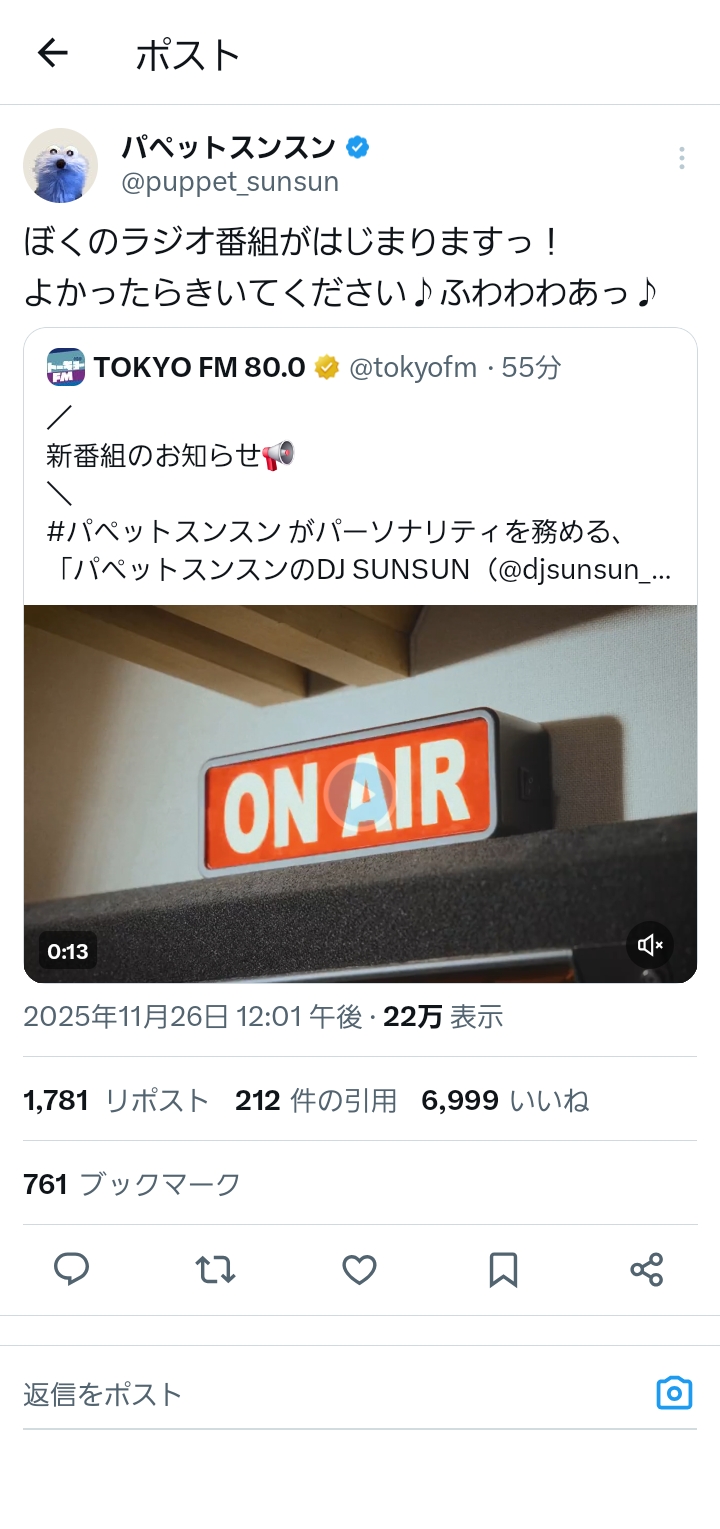This screenshot has width=720, height=1529.
Task: Like the post with the heart icon
Action: click(x=359, y=1269)
